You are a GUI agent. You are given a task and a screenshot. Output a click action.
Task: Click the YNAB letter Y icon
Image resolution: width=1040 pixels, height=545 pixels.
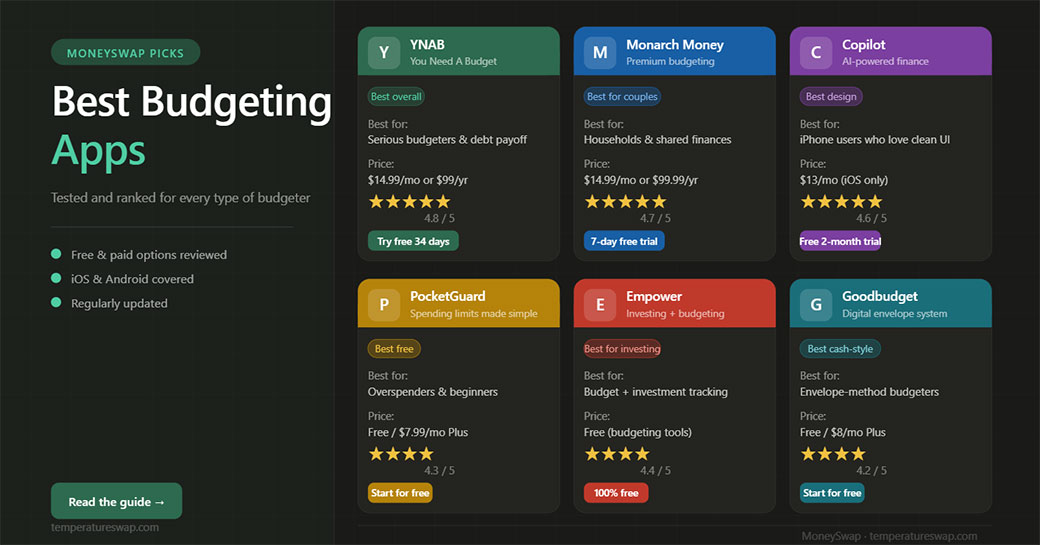click(x=384, y=53)
